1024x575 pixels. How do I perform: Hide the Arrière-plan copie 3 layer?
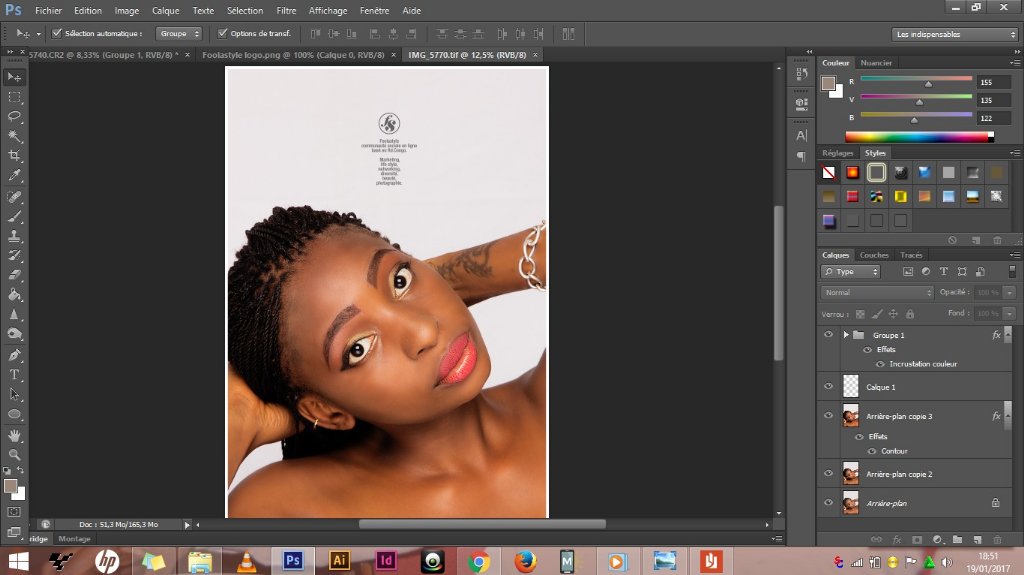(828, 416)
